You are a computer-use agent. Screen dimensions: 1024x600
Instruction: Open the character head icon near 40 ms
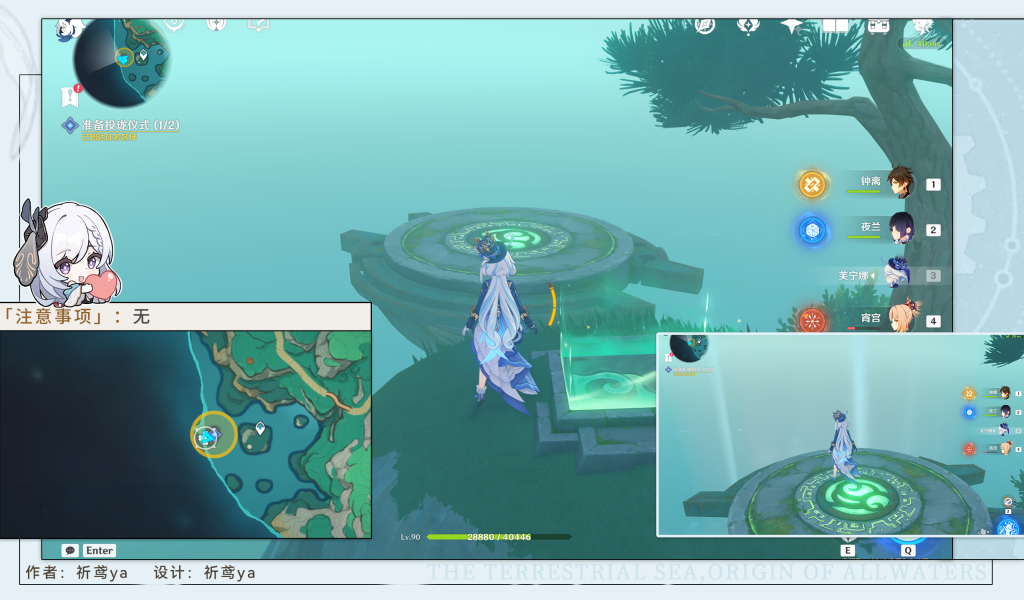922,26
